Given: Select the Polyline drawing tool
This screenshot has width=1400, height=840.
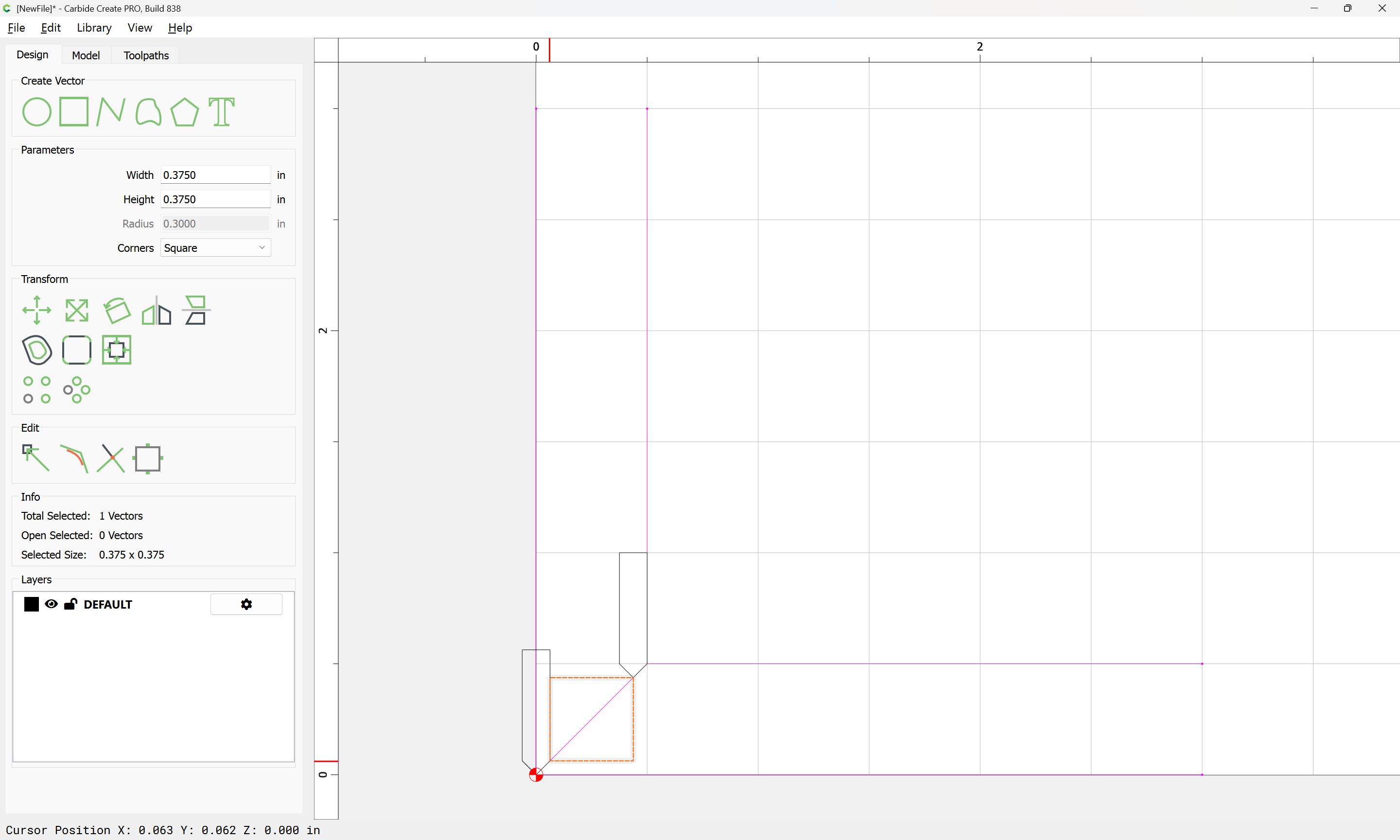Looking at the screenshot, I should [110, 111].
